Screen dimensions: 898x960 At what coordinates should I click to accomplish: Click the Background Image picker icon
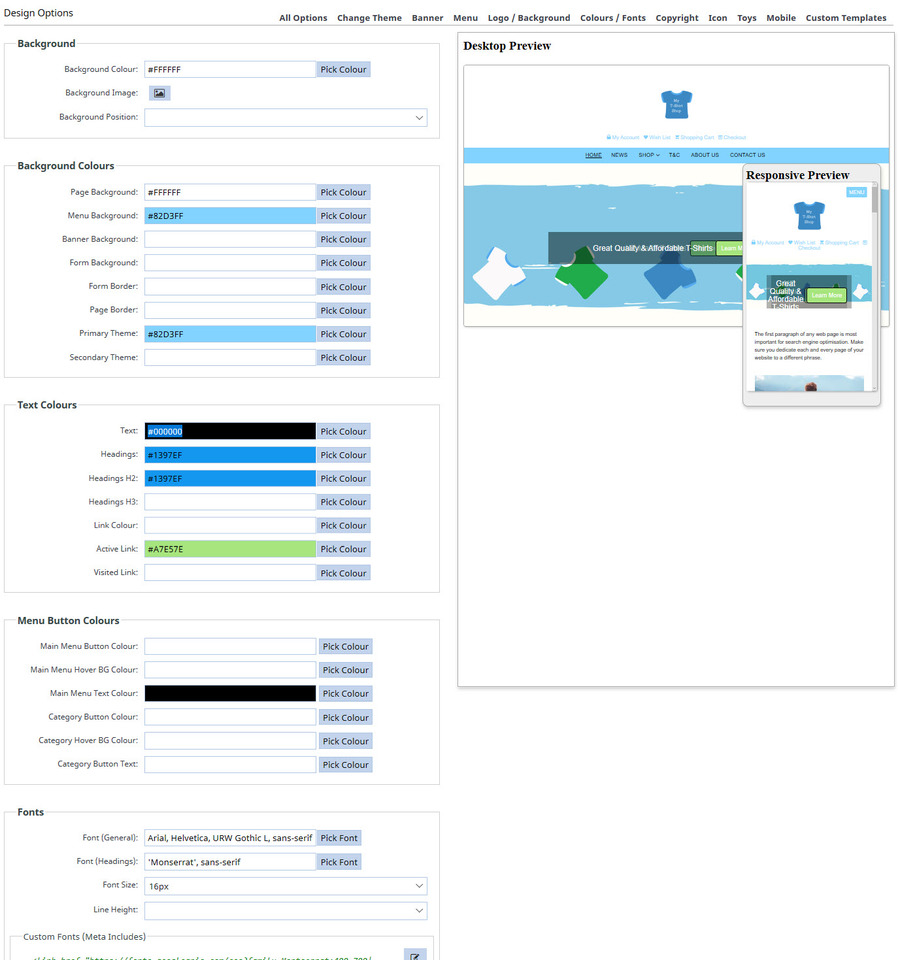[159, 93]
